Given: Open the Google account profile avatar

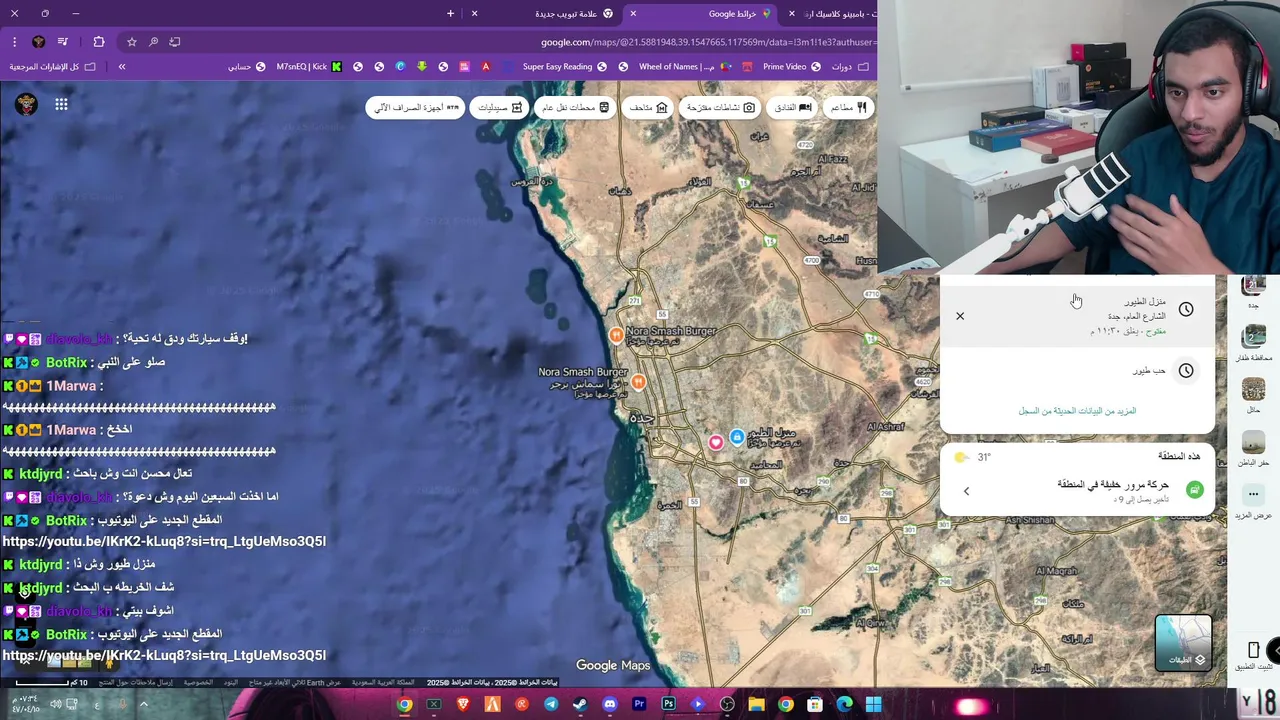Looking at the screenshot, I should click(26, 104).
